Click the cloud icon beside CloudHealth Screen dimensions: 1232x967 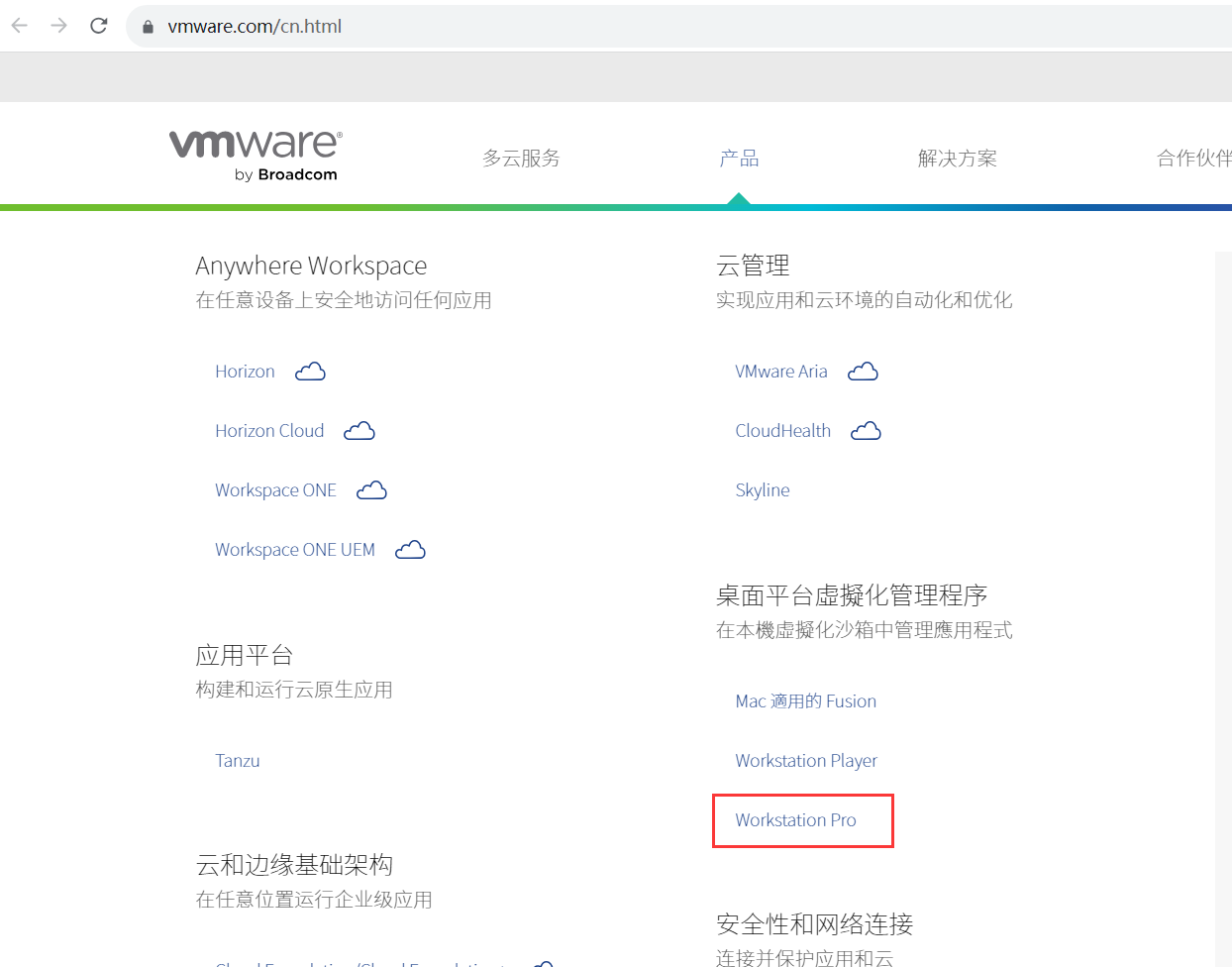866,431
